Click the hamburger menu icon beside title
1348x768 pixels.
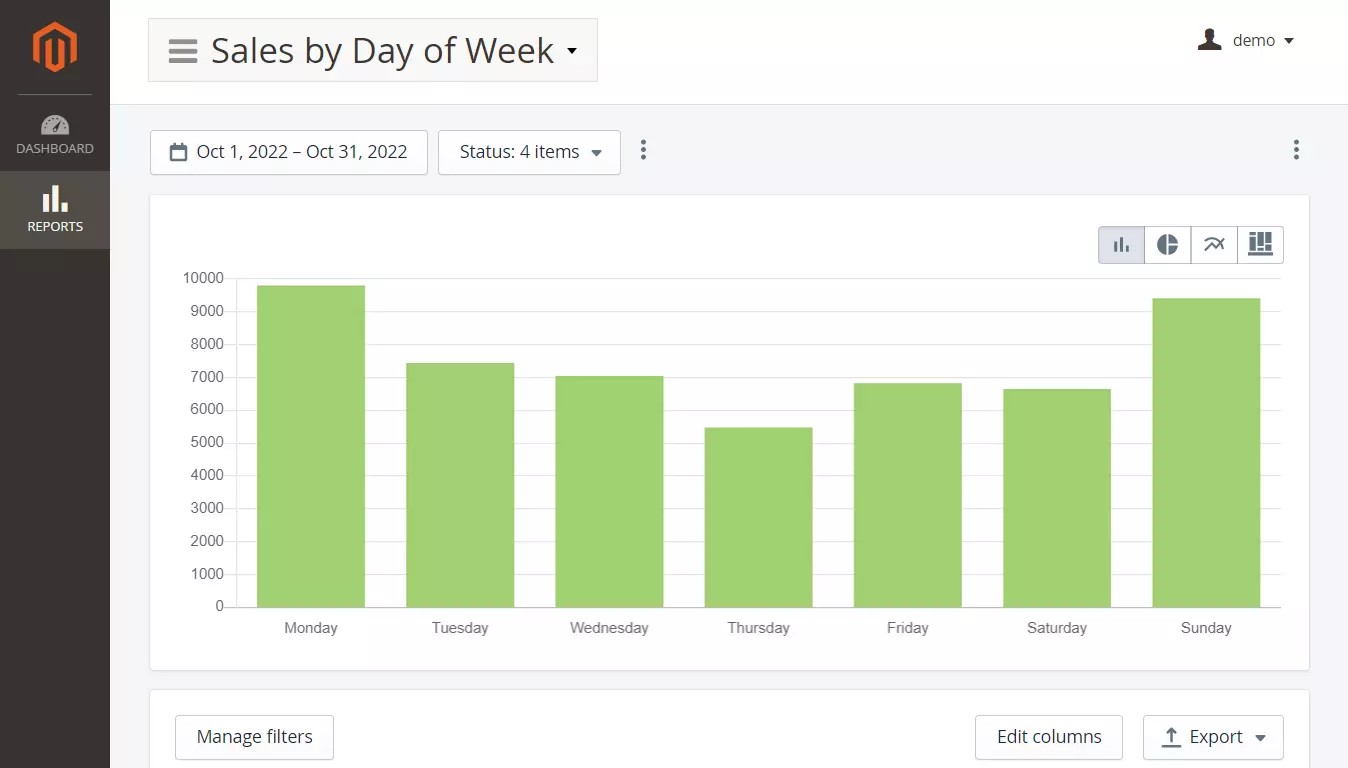tap(183, 51)
